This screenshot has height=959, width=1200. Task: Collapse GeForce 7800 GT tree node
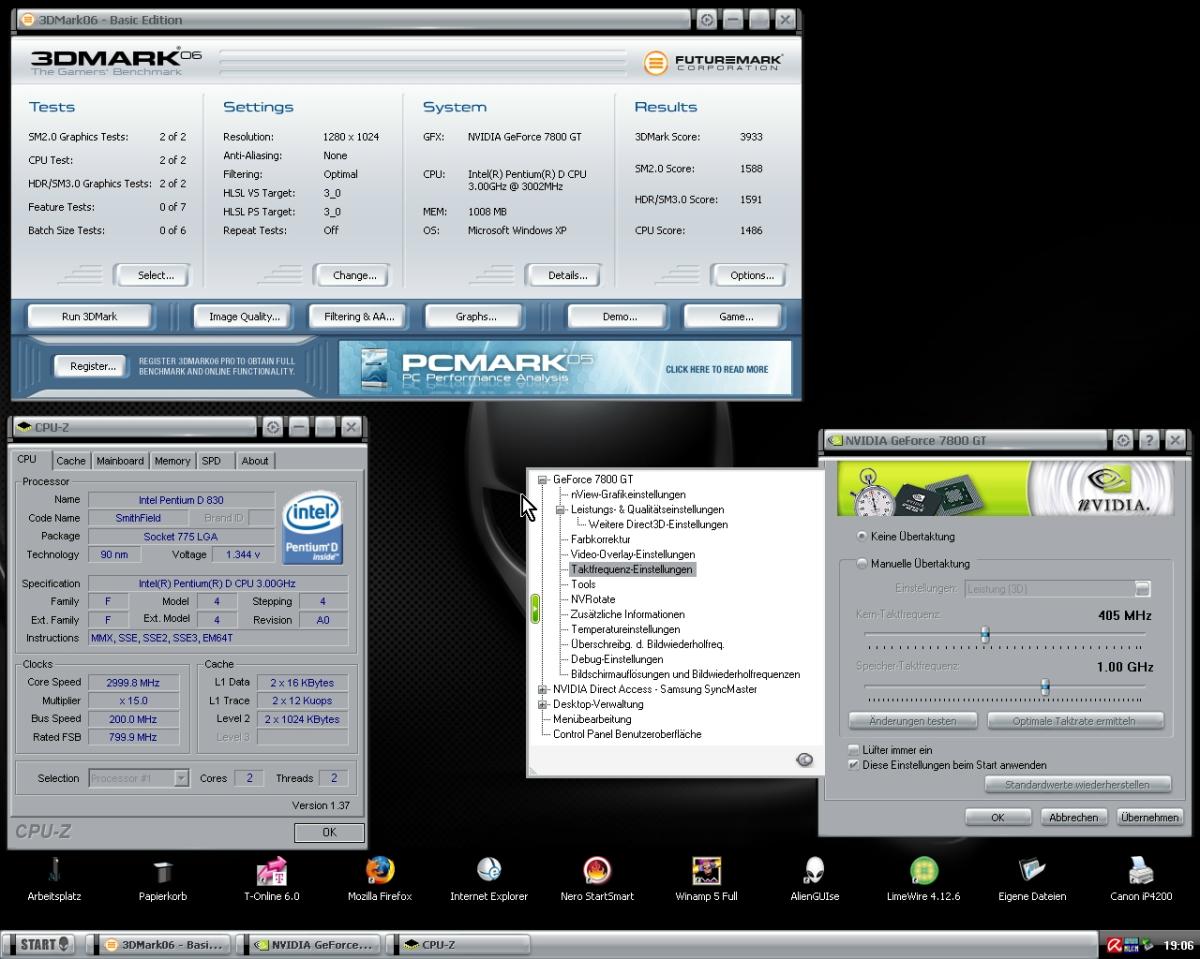[543, 479]
